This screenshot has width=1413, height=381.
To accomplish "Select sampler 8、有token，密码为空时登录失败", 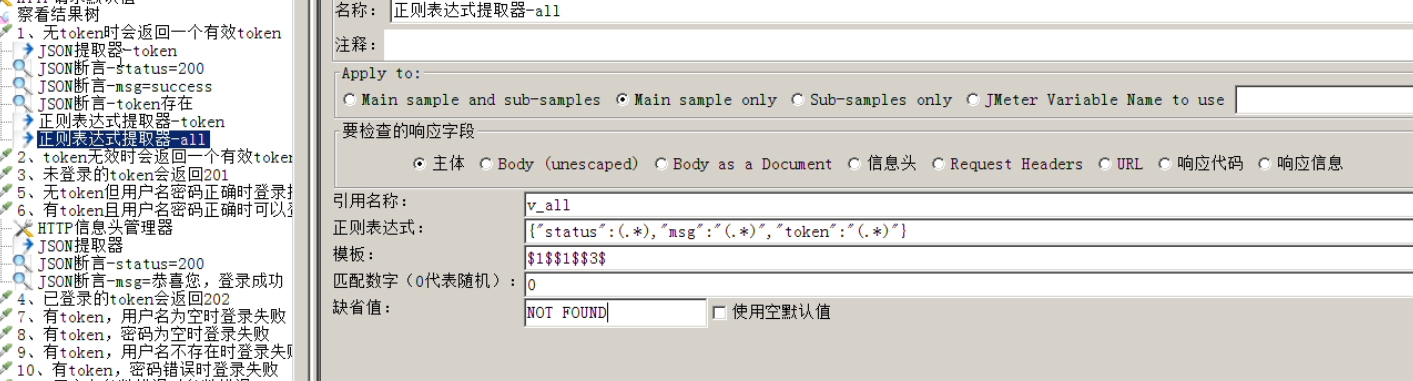I will click(x=143, y=334).
